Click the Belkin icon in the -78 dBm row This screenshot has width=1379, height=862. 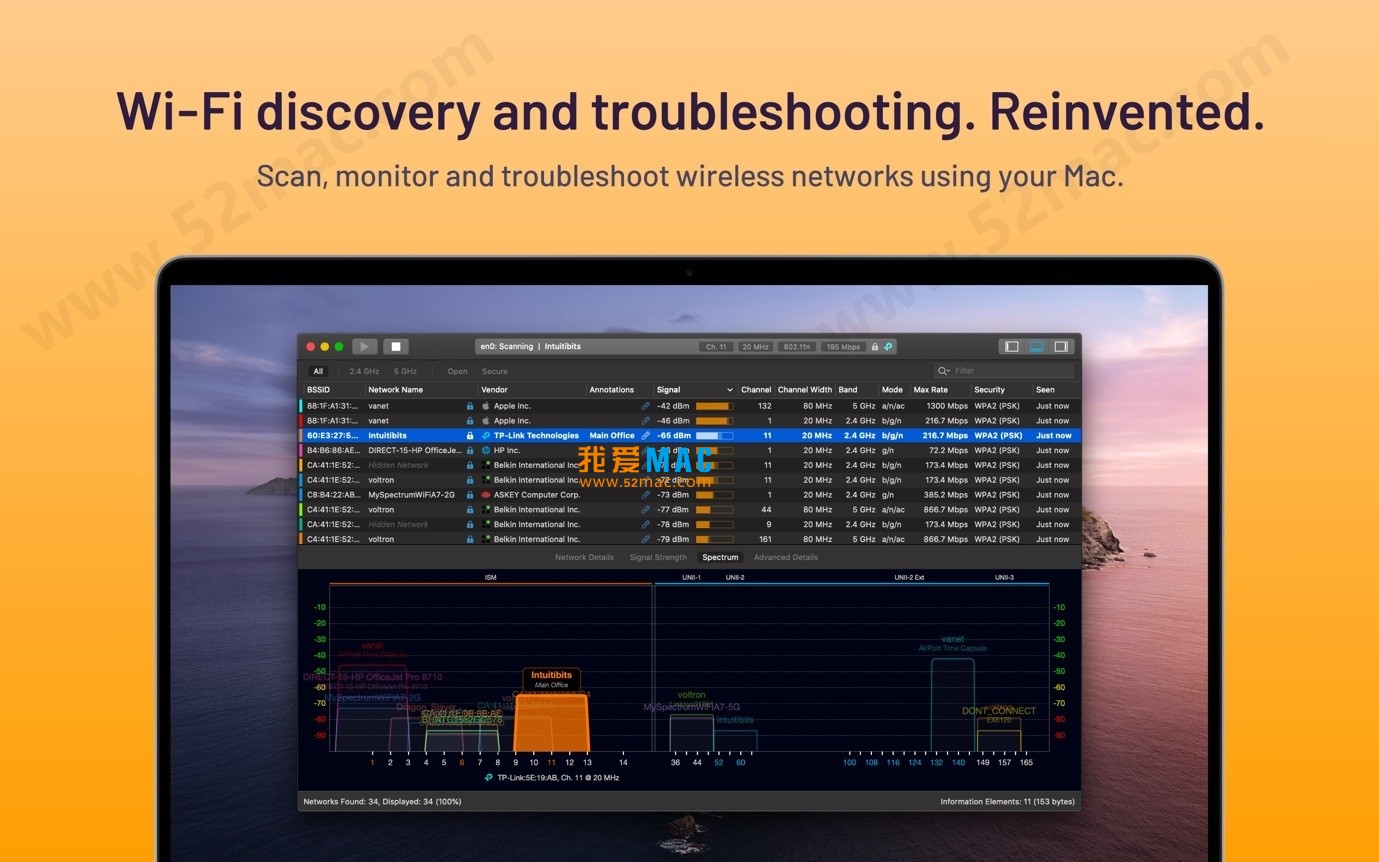486,524
